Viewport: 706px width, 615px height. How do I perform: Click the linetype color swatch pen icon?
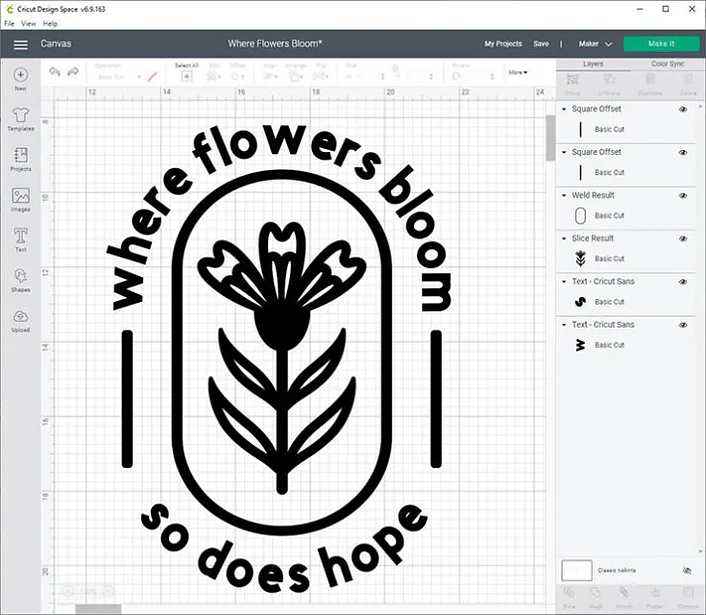152,77
